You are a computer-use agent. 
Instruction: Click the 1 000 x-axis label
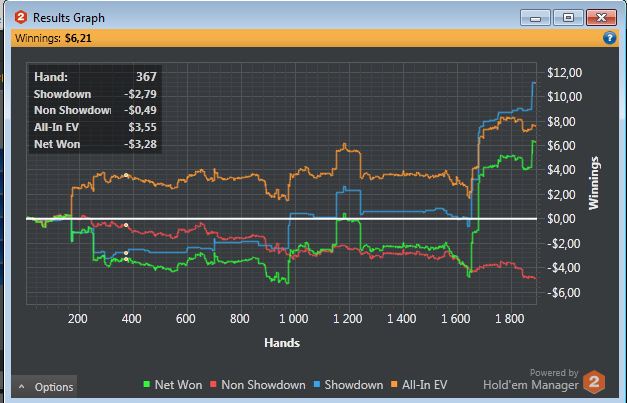coord(294,319)
